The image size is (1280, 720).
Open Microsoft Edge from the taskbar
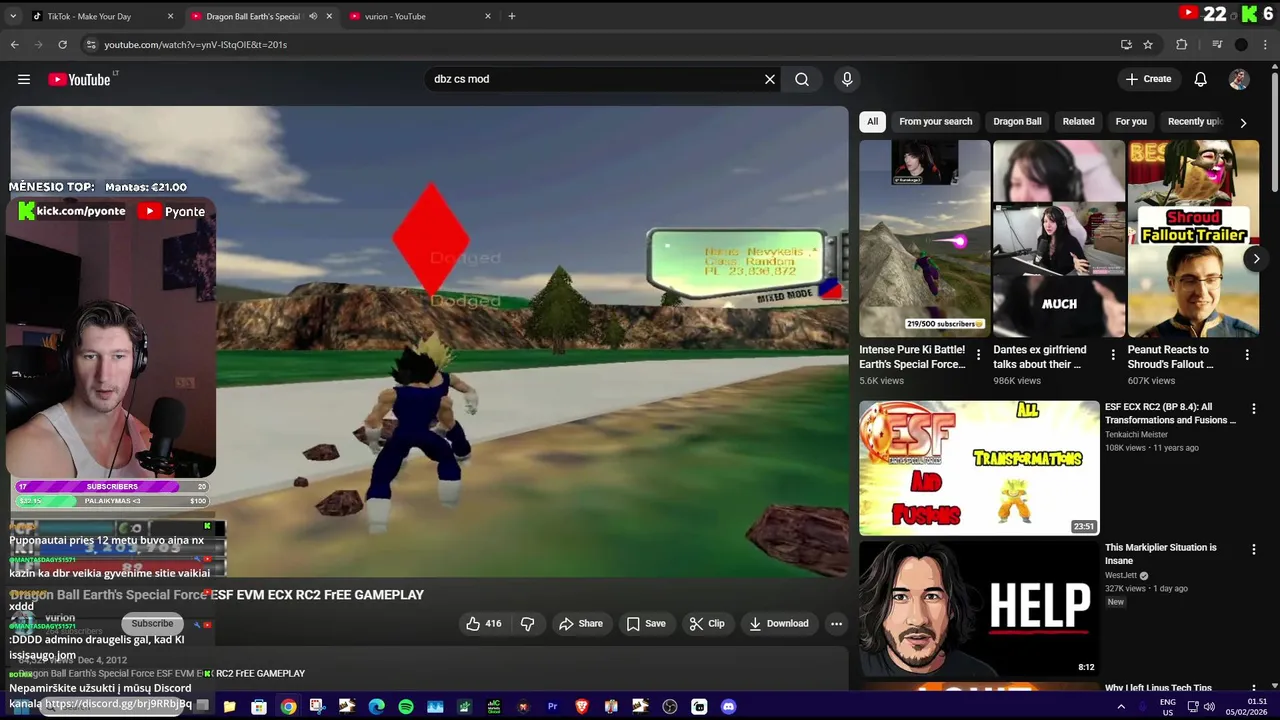[376, 706]
